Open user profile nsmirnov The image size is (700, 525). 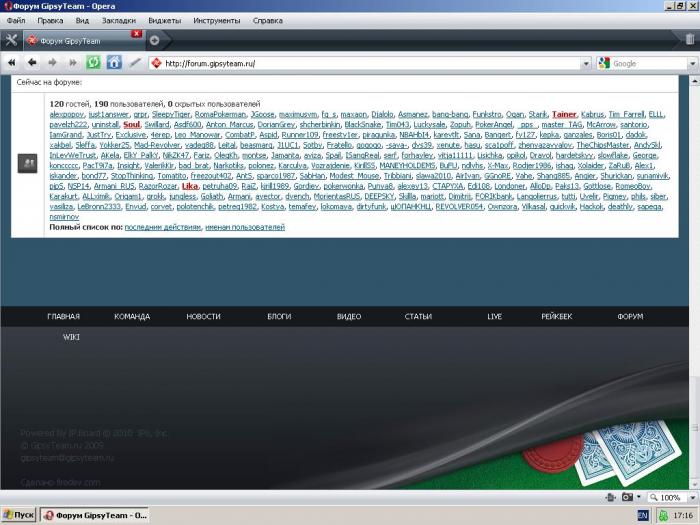tap(64, 217)
